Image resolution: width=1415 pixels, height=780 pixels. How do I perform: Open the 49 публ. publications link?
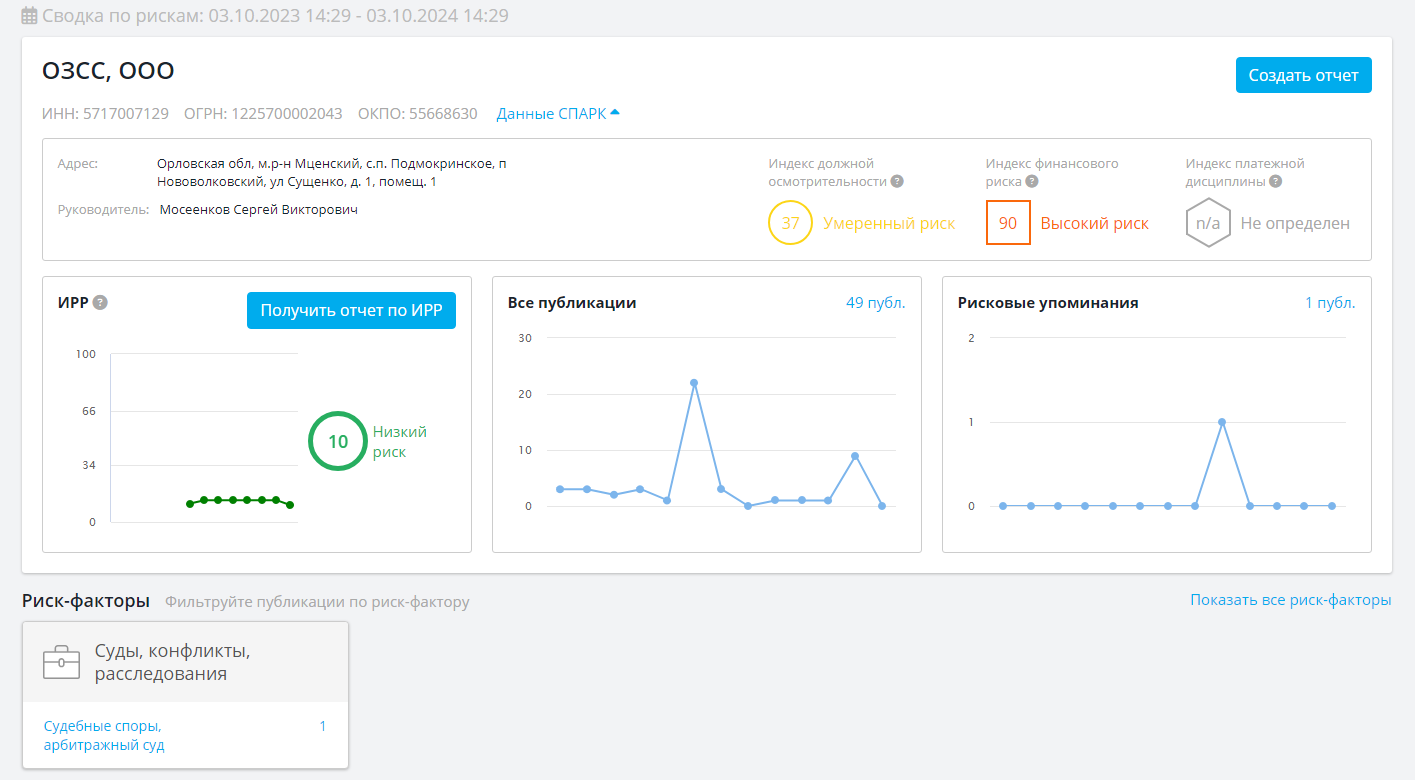click(875, 303)
